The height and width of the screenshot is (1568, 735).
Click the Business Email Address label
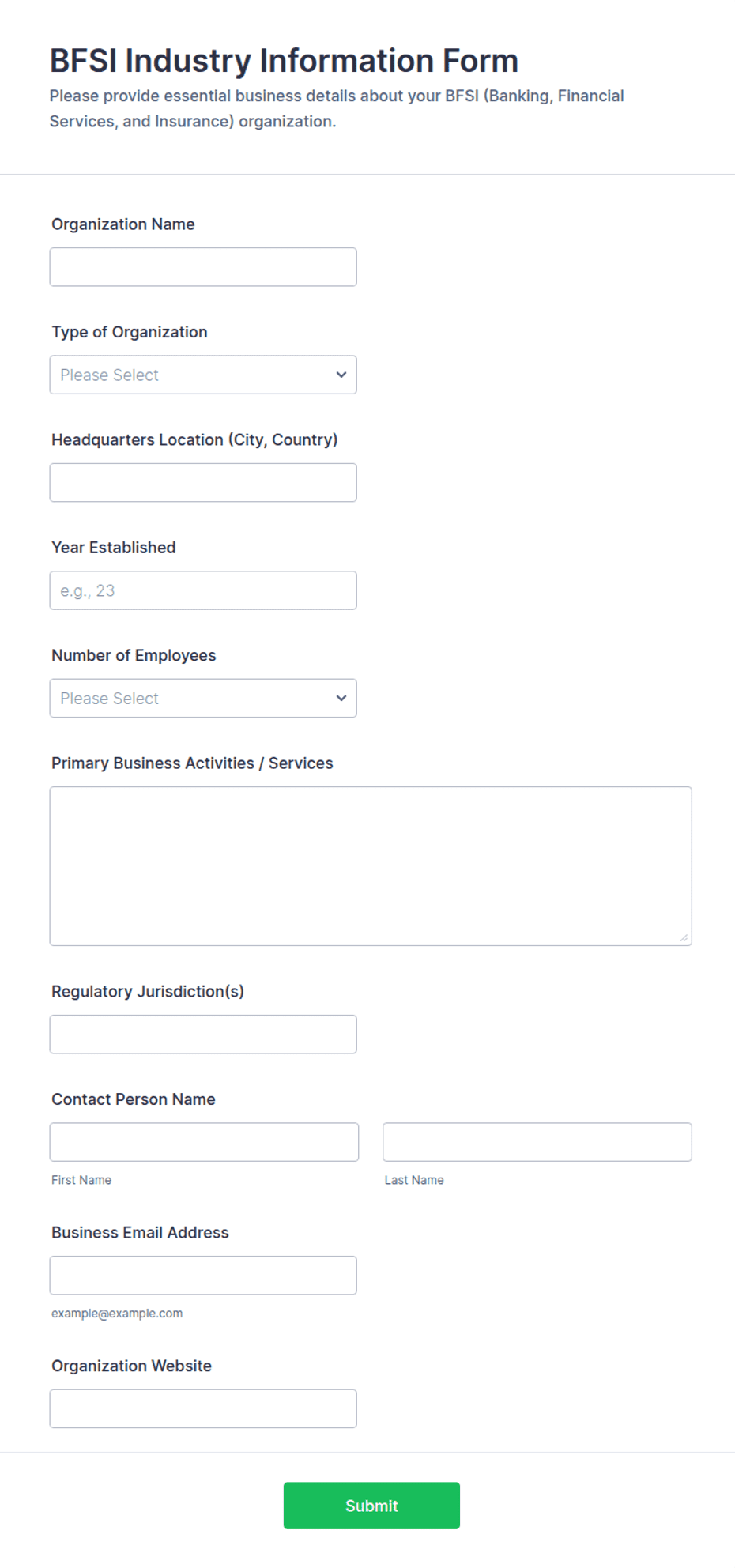pos(140,1233)
